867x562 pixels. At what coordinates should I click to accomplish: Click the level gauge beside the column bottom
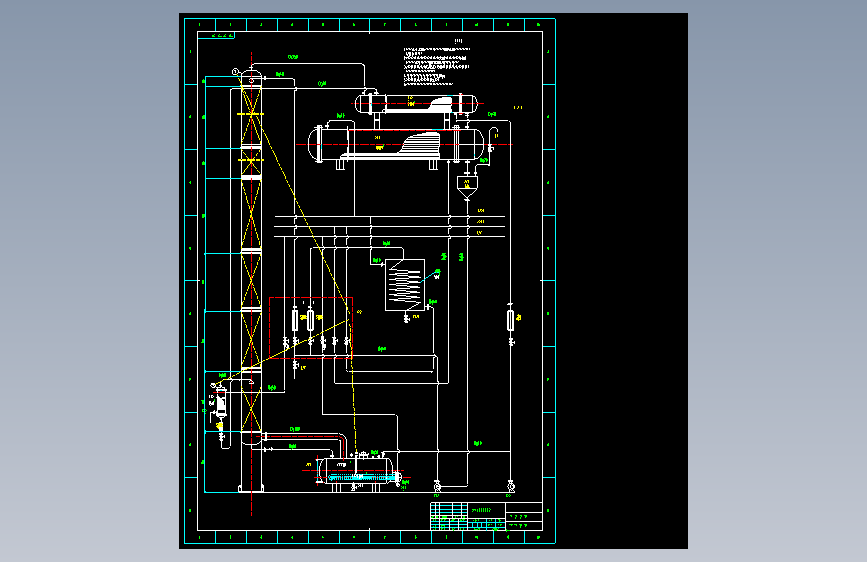(221, 403)
